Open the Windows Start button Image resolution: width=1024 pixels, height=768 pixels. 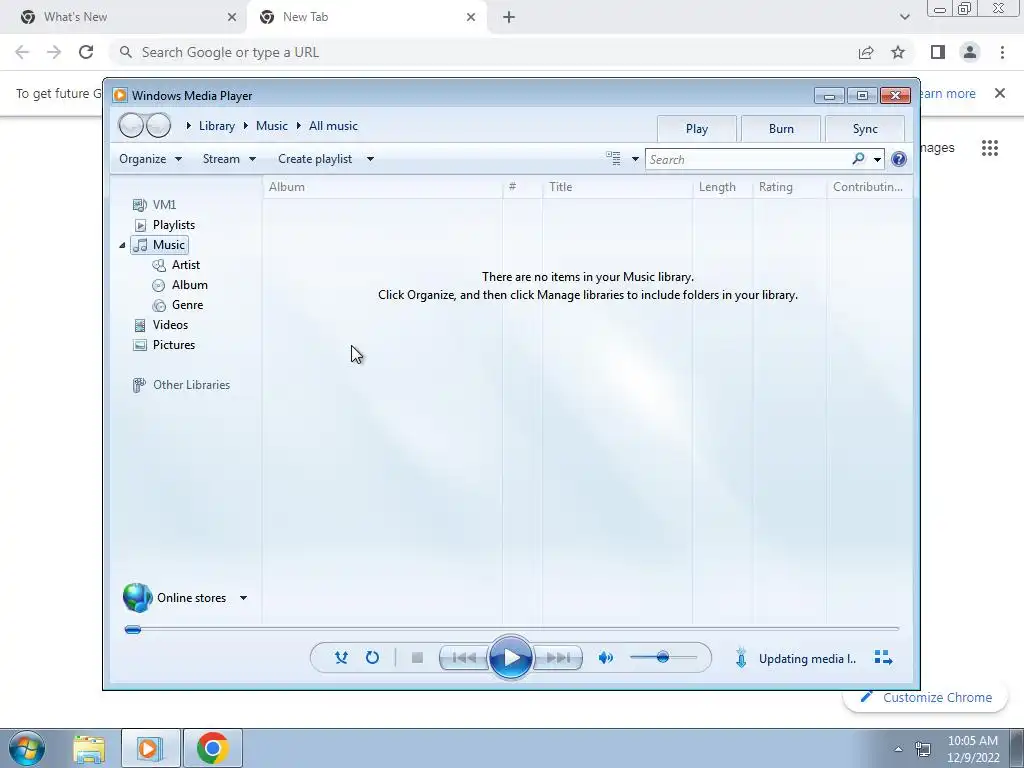tap(27, 748)
